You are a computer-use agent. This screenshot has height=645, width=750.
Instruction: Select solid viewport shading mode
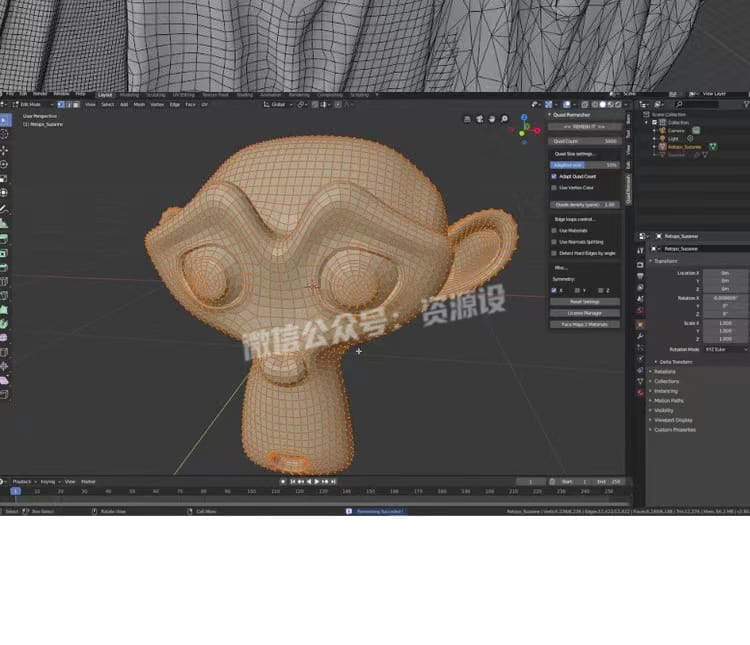coord(602,104)
